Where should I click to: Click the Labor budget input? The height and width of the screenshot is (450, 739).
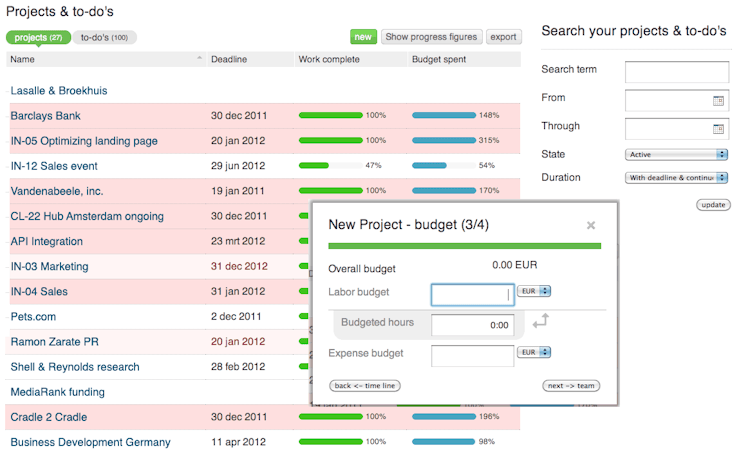coord(472,295)
